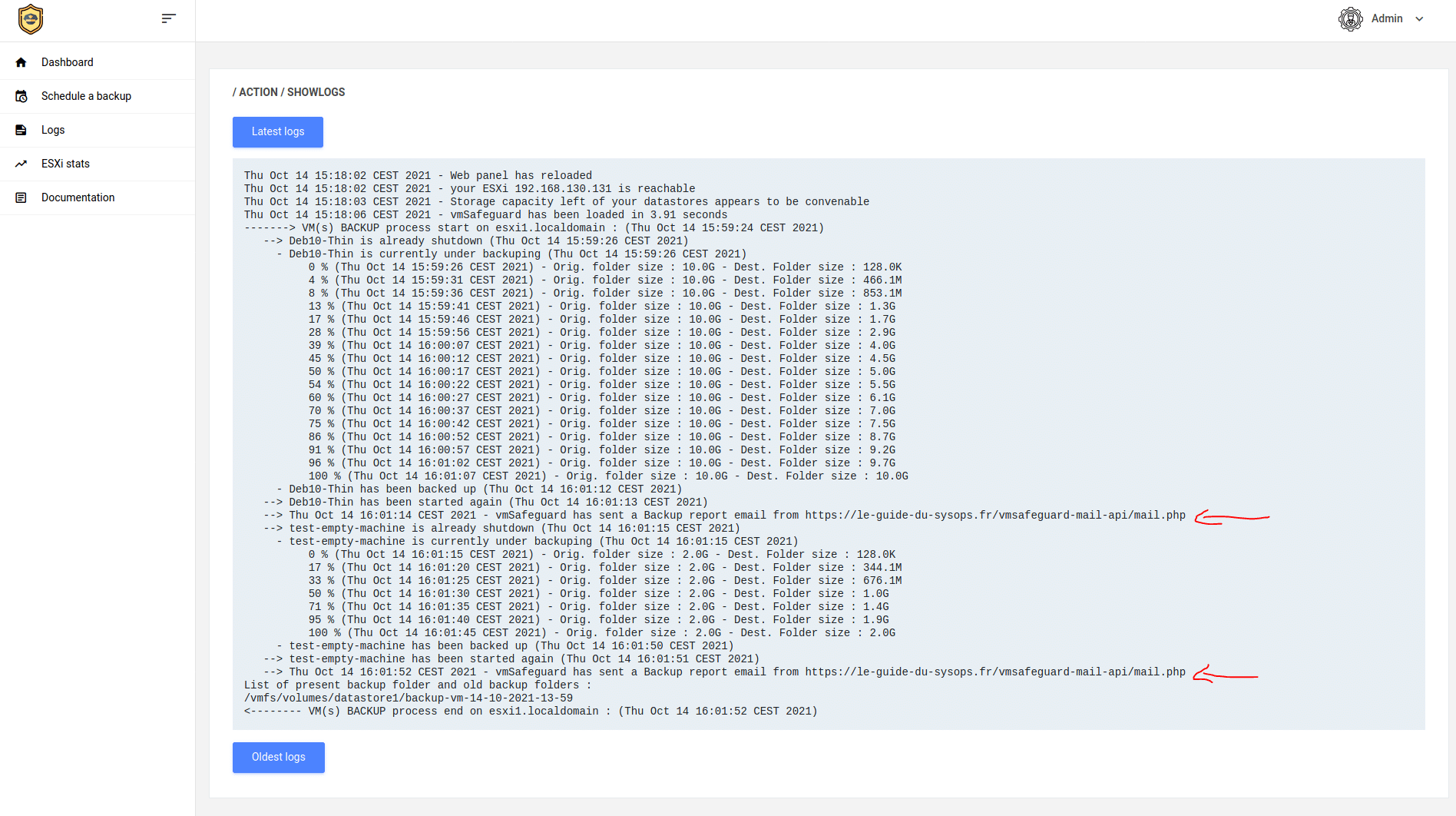Open the ESXi stats menu item
This screenshot has height=816, width=1456.
tap(65, 164)
